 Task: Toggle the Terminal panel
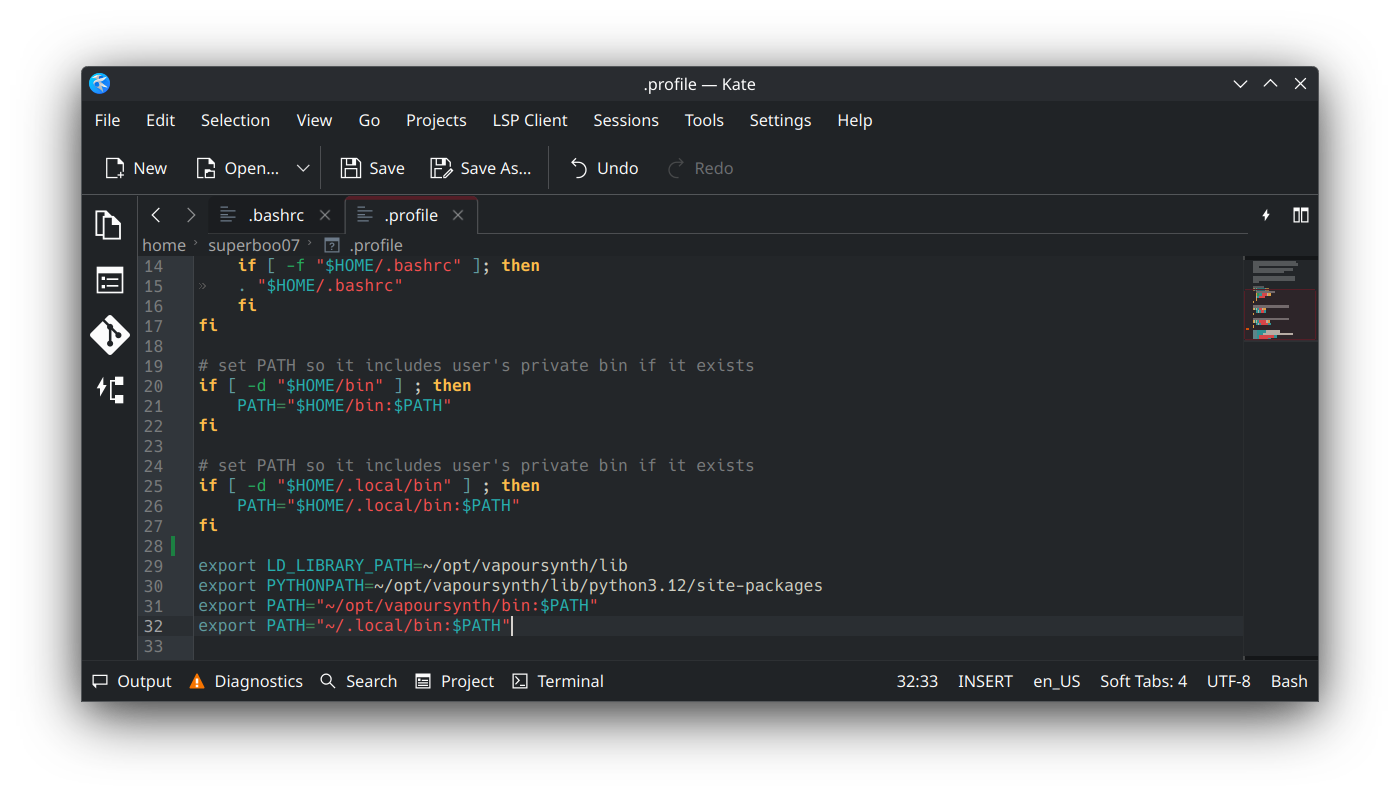pos(558,681)
